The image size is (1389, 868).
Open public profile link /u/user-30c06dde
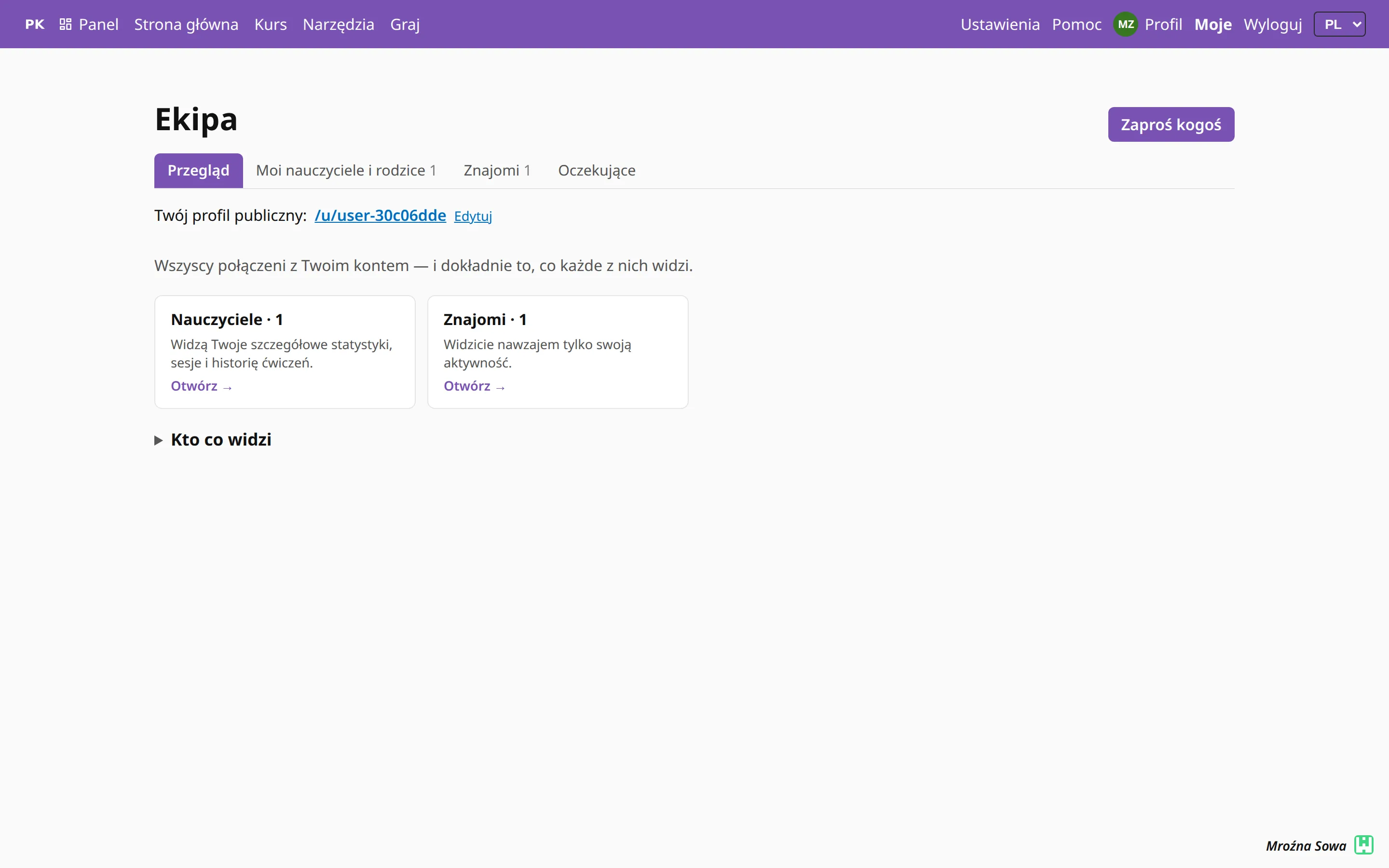[380, 215]
